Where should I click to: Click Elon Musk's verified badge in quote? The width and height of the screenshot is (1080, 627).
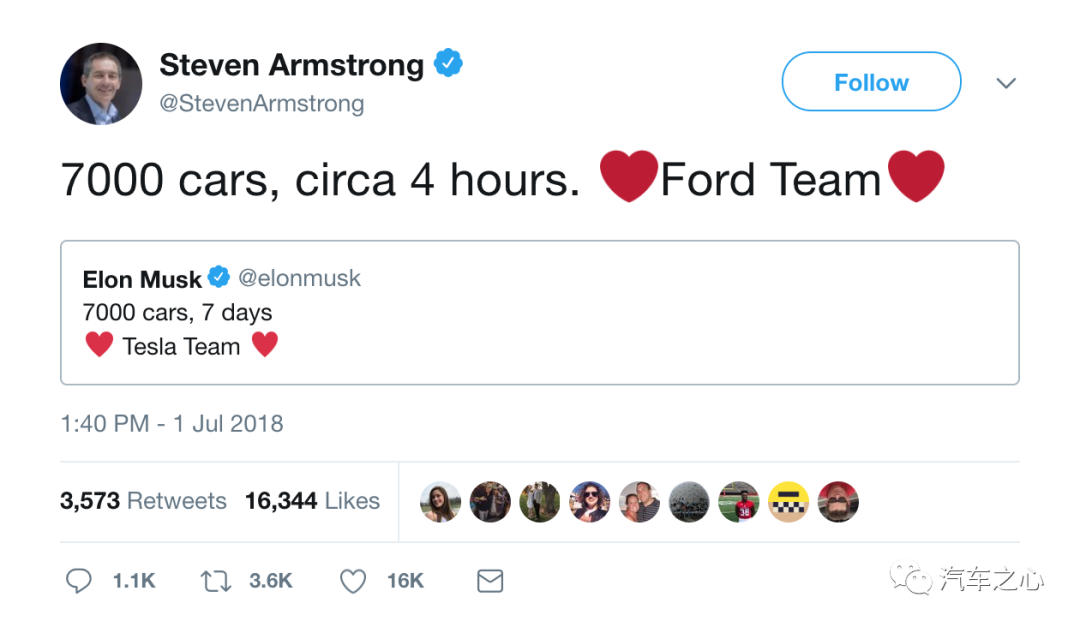click(219, 278)
